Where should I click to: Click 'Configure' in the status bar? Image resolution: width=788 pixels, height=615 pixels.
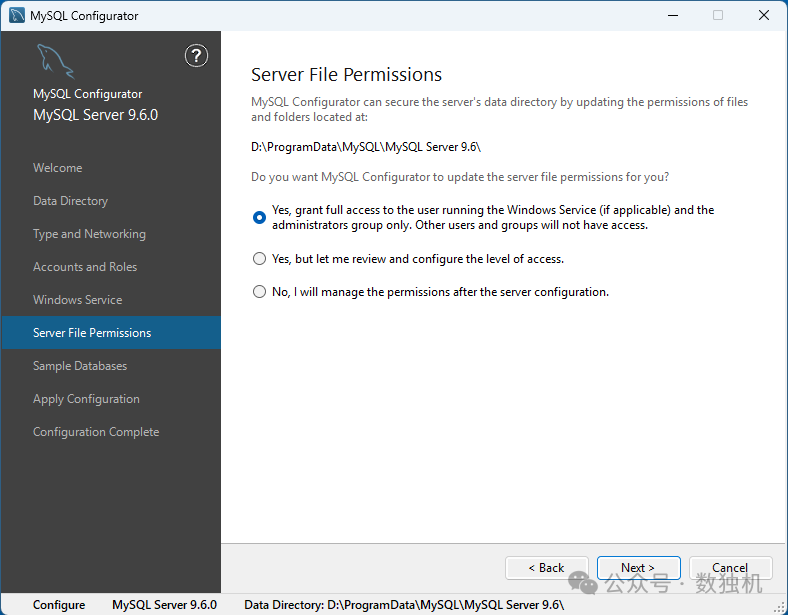pyautogui.click(x=59, y=605)
